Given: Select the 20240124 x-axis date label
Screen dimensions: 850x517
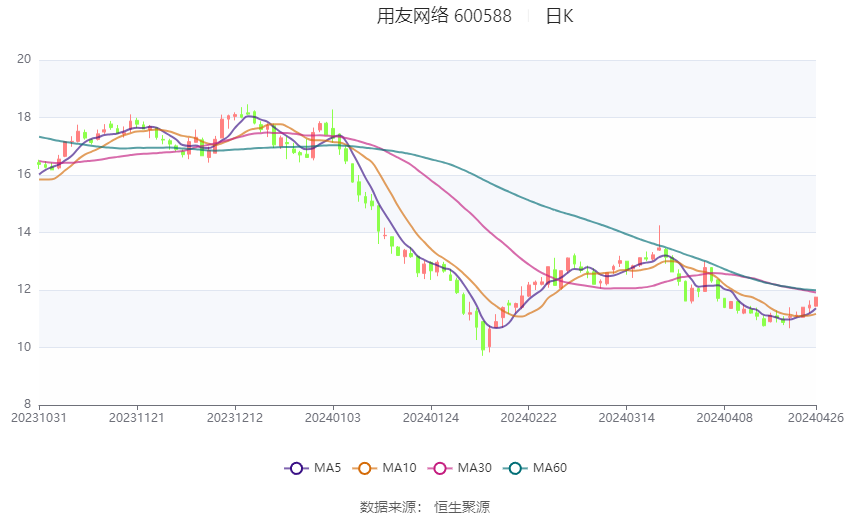Looking at the screenshot, I should click(431, 418).
